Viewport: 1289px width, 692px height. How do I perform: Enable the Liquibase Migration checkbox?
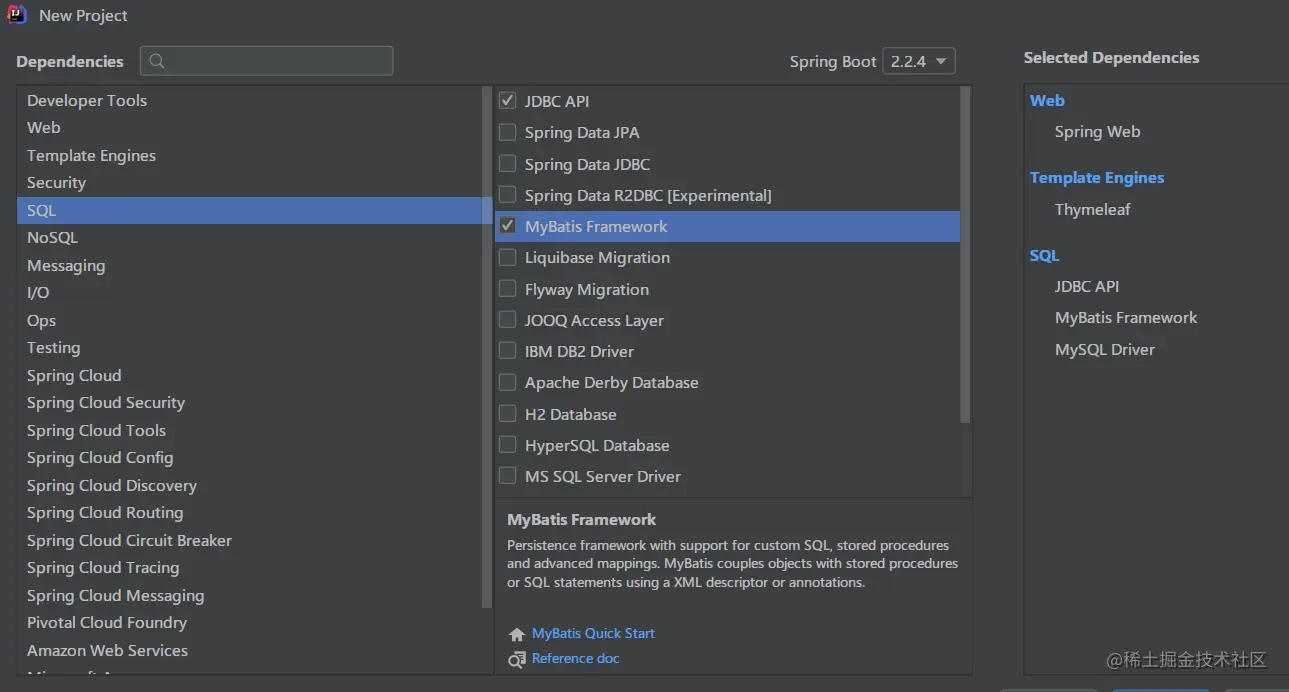pyautogui.click(x=507, y=257)
